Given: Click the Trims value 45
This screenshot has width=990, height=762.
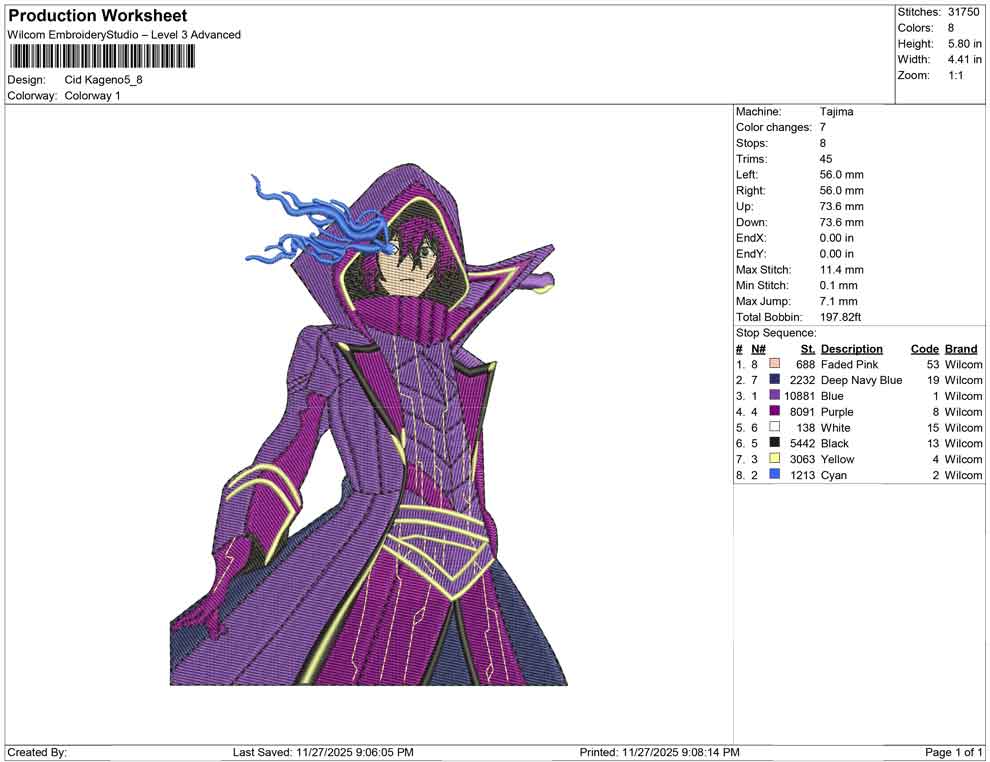Looking at the screenshot, I should 826,159.
